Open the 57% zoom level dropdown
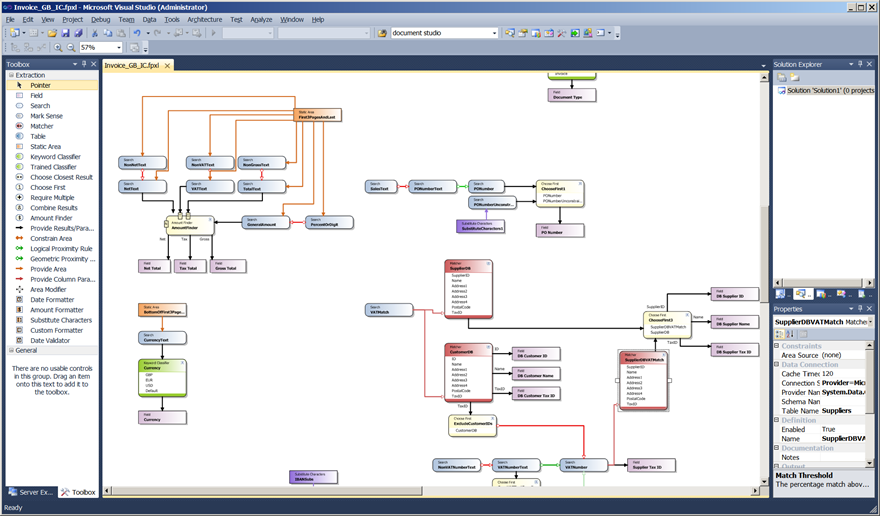This screenshot has width=880, height=516. [118, 48]
